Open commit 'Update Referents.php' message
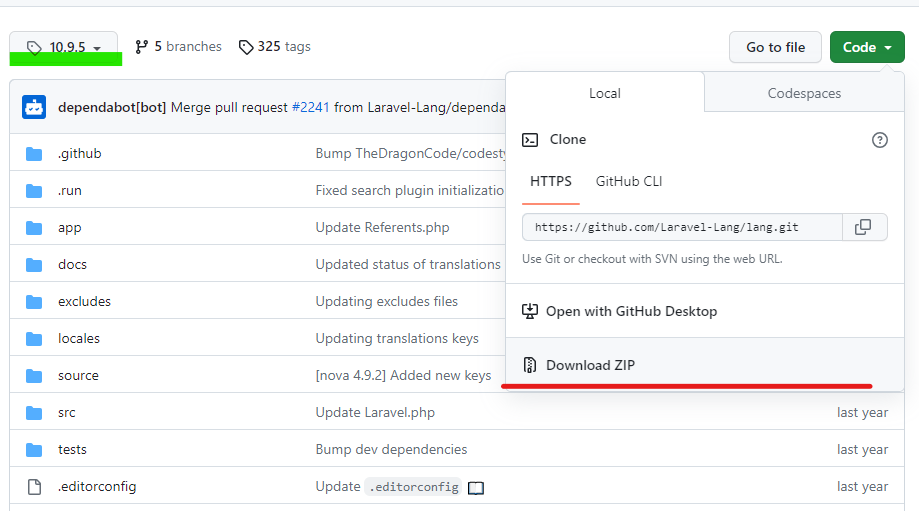The height and width of the screenshot is (511, 919). tap(383, 227)
